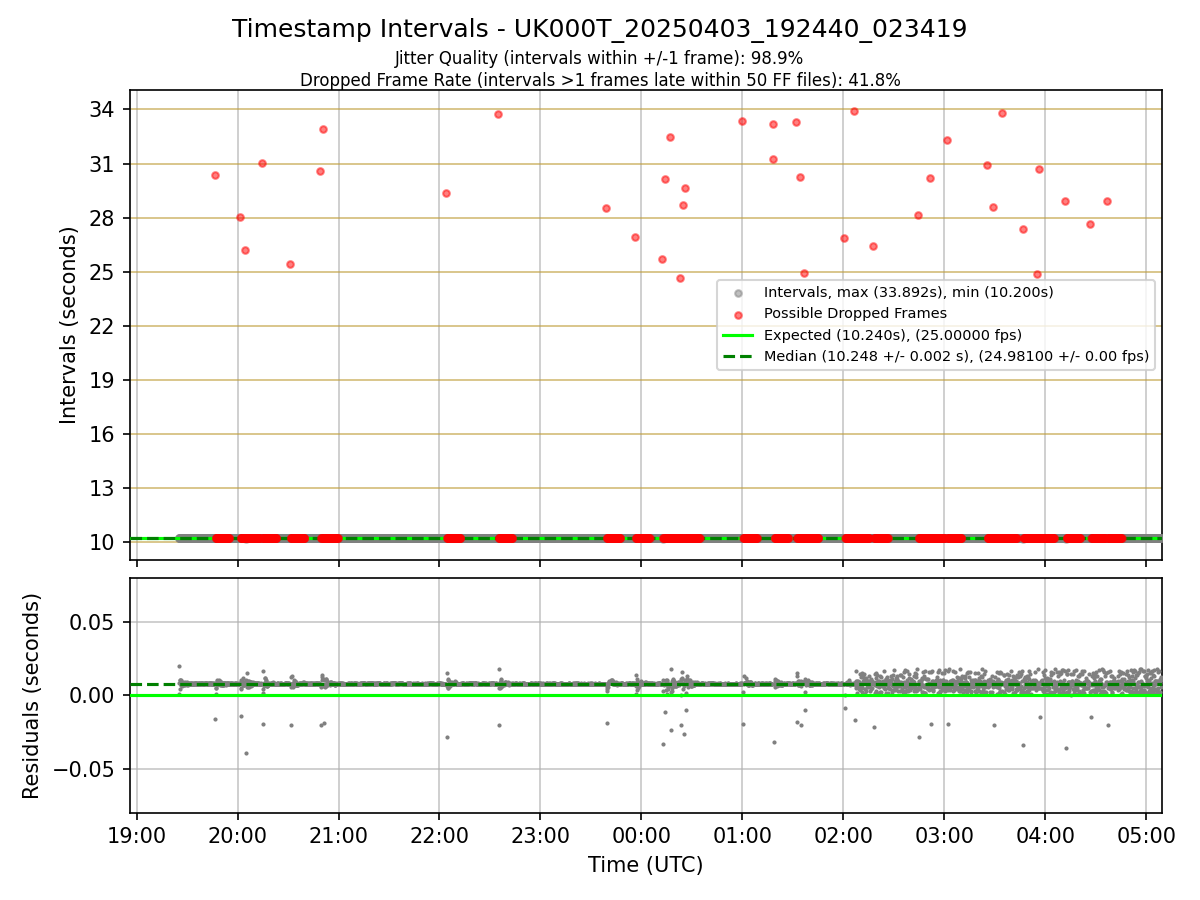The width and height of the screenshot is (1200, 900).
Task: Click the solid green line sample in legend
Action: point(739,335)
